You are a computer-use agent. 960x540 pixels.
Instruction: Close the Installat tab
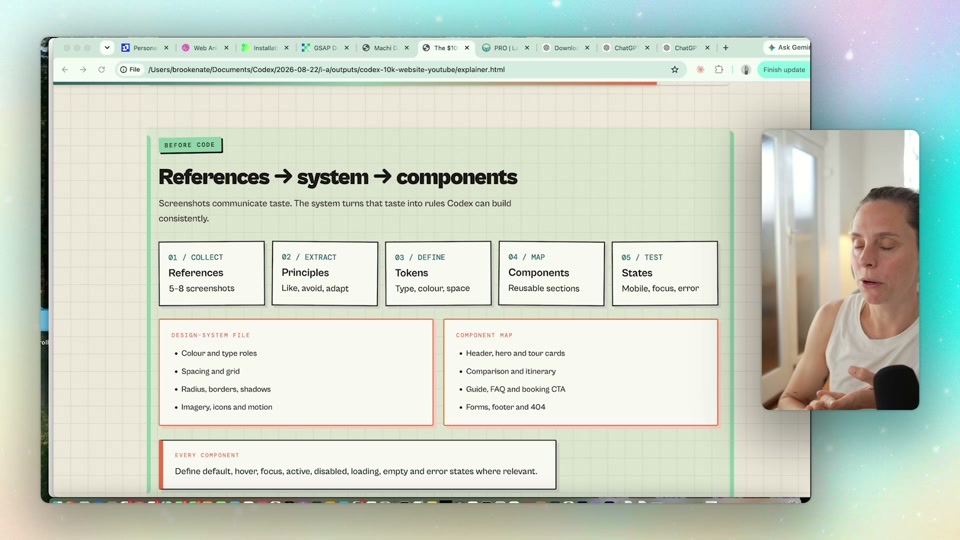tap(286, 48)
